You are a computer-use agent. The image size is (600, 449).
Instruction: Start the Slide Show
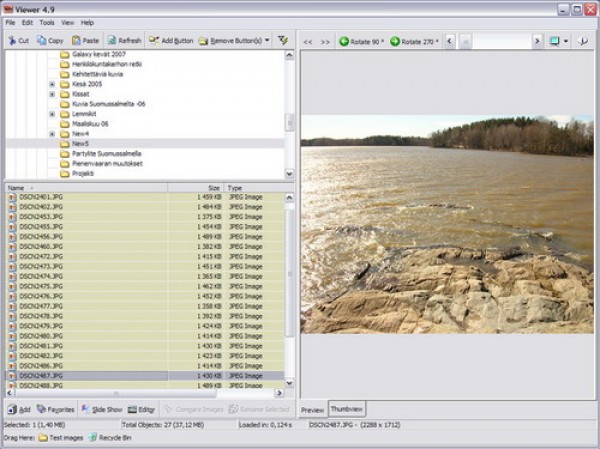point(100,409)
